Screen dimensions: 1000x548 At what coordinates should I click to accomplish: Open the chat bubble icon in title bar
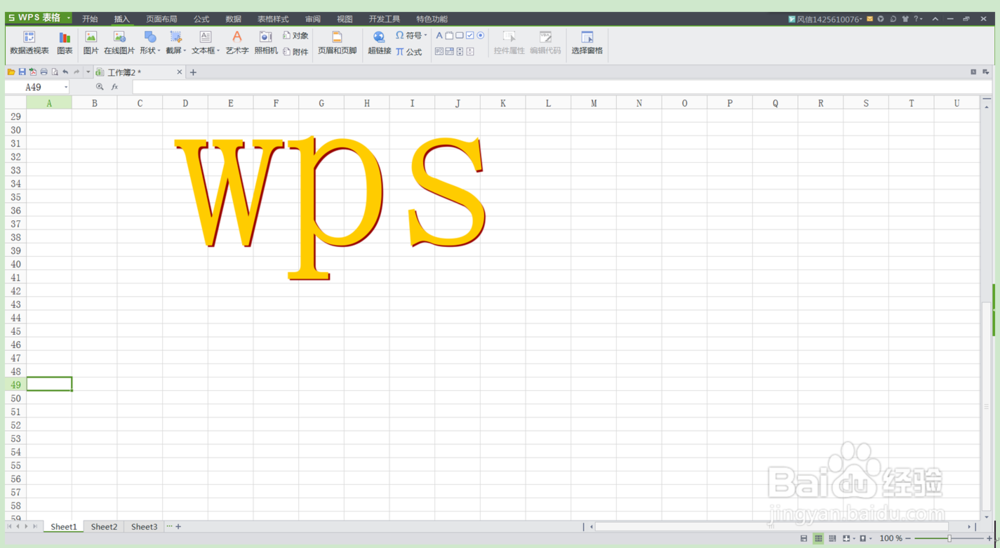click(x=893, y=19)
